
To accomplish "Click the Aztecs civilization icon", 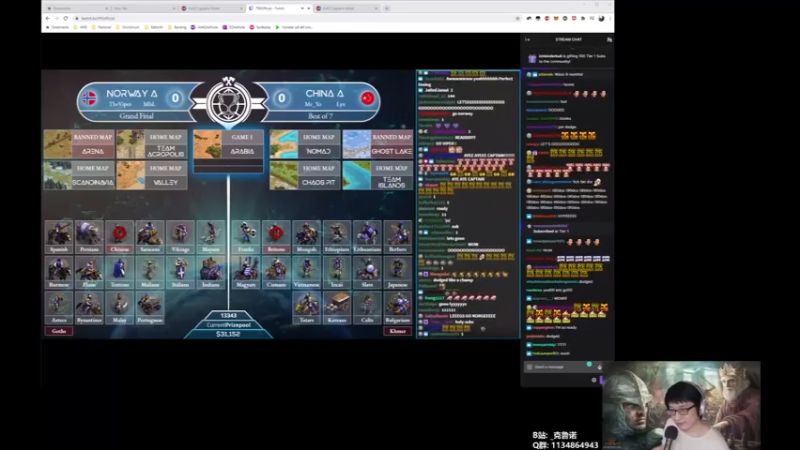I will (x=59, y=308).
